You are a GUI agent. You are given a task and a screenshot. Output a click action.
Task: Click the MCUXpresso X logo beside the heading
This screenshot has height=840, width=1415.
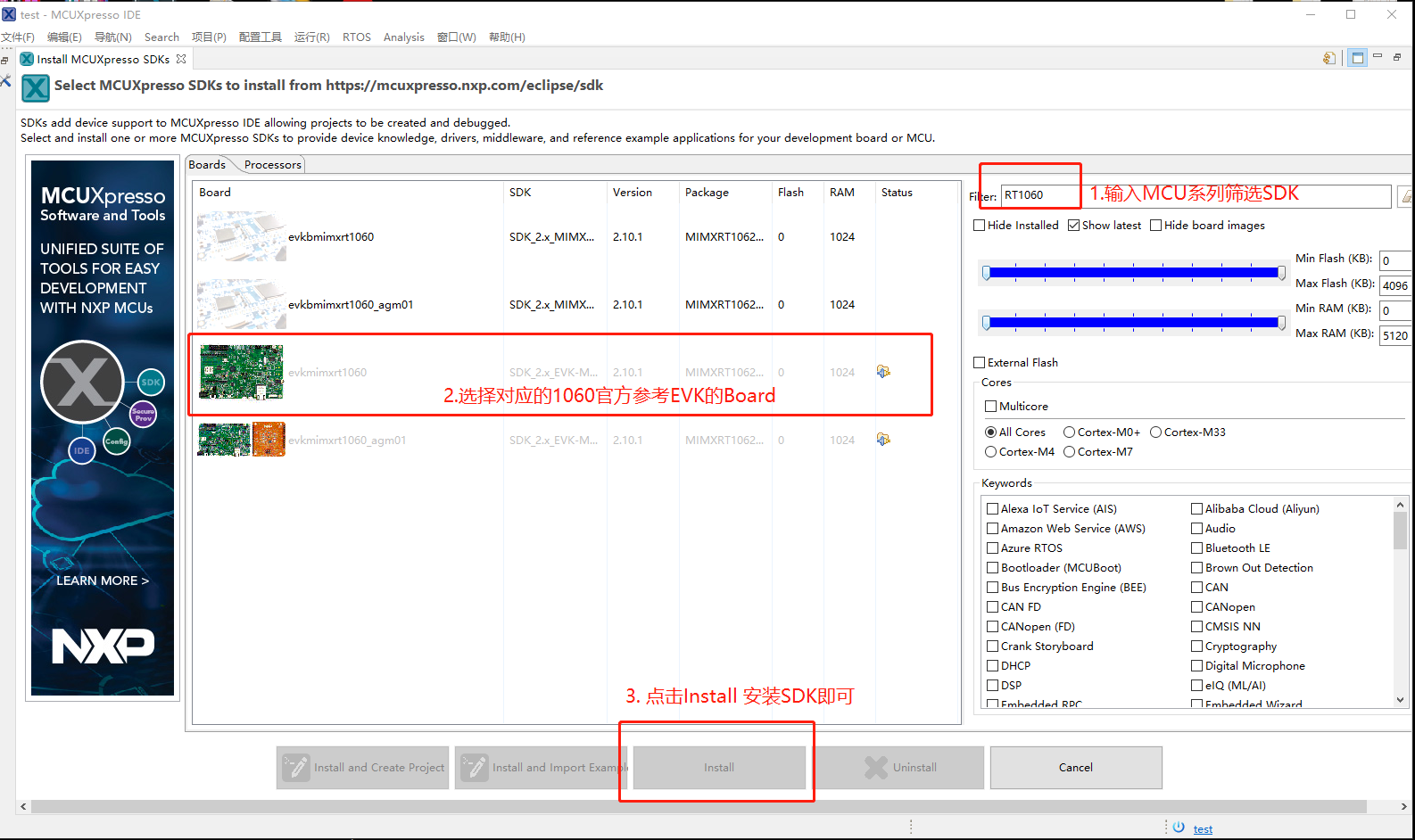pyautogui.click(x=36, y=88)
